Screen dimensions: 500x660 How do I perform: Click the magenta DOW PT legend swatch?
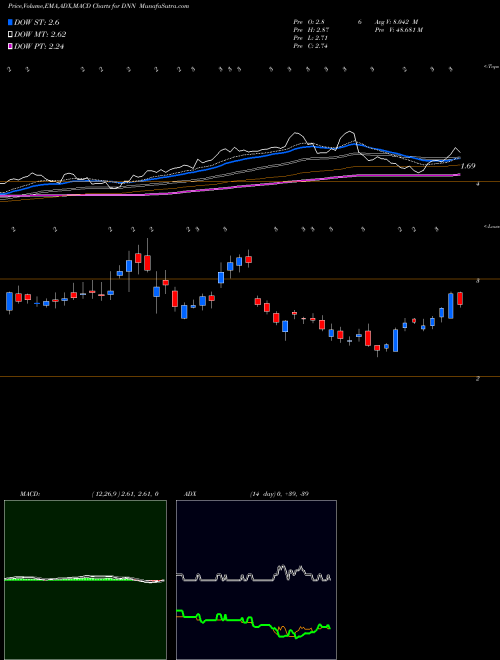click(11, 46)
